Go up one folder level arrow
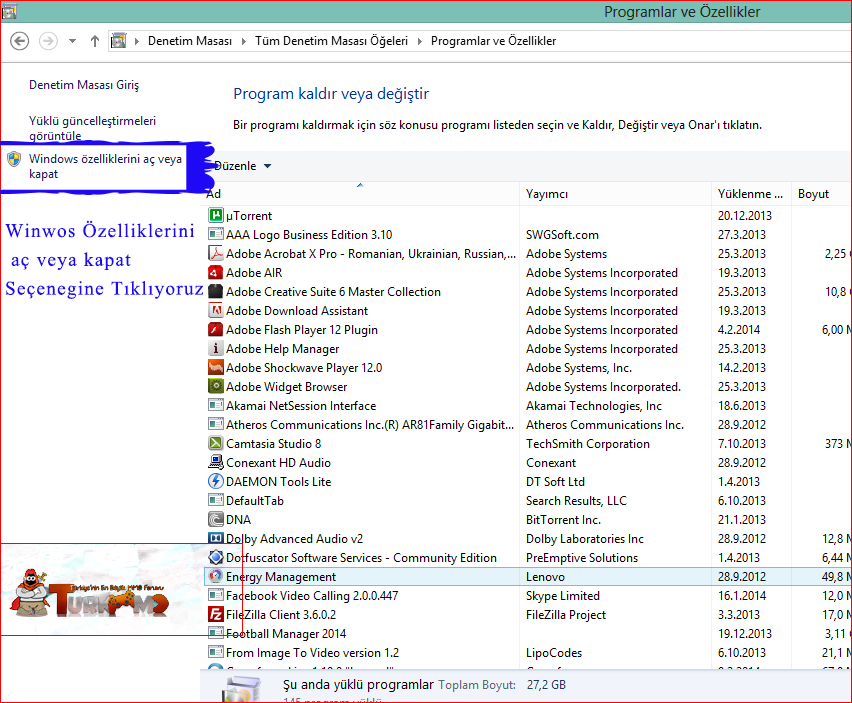This screenshot has height=703, width=852. (x=95, y=41)
